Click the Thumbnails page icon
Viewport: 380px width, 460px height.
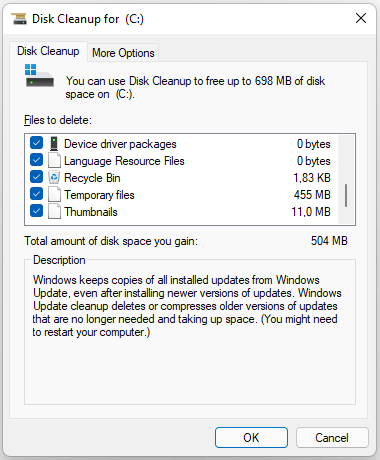point(54,212)
